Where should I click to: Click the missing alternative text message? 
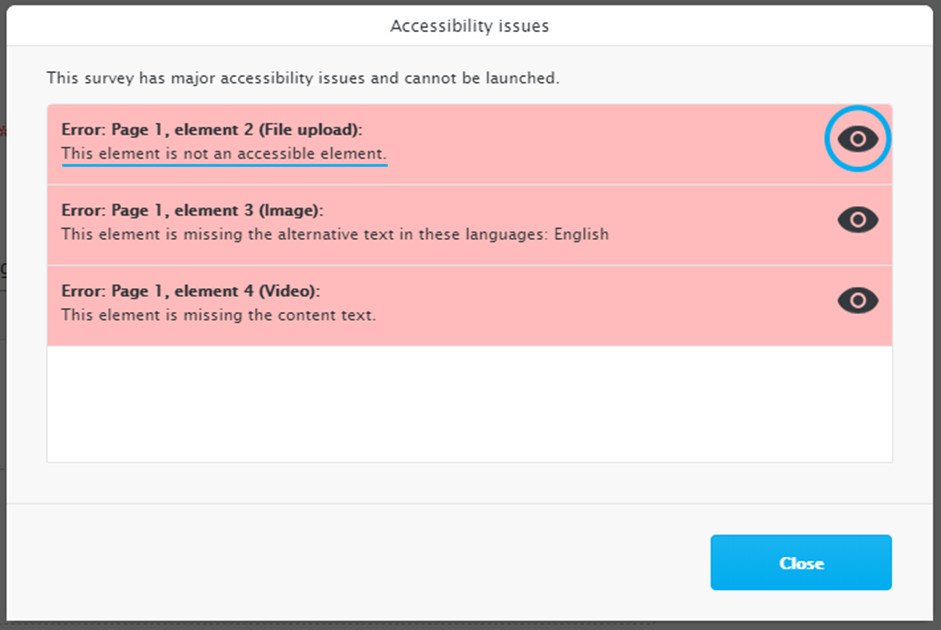click(335, 234)
